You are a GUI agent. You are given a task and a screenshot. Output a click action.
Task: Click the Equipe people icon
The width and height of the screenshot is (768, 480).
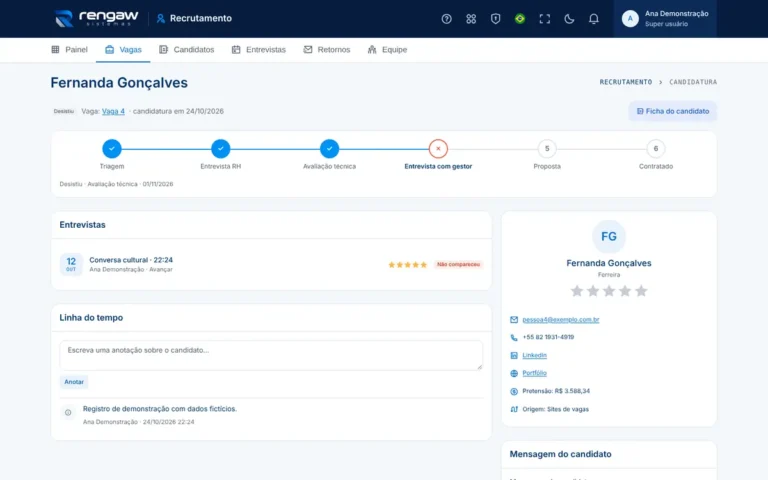pos(372,49)
